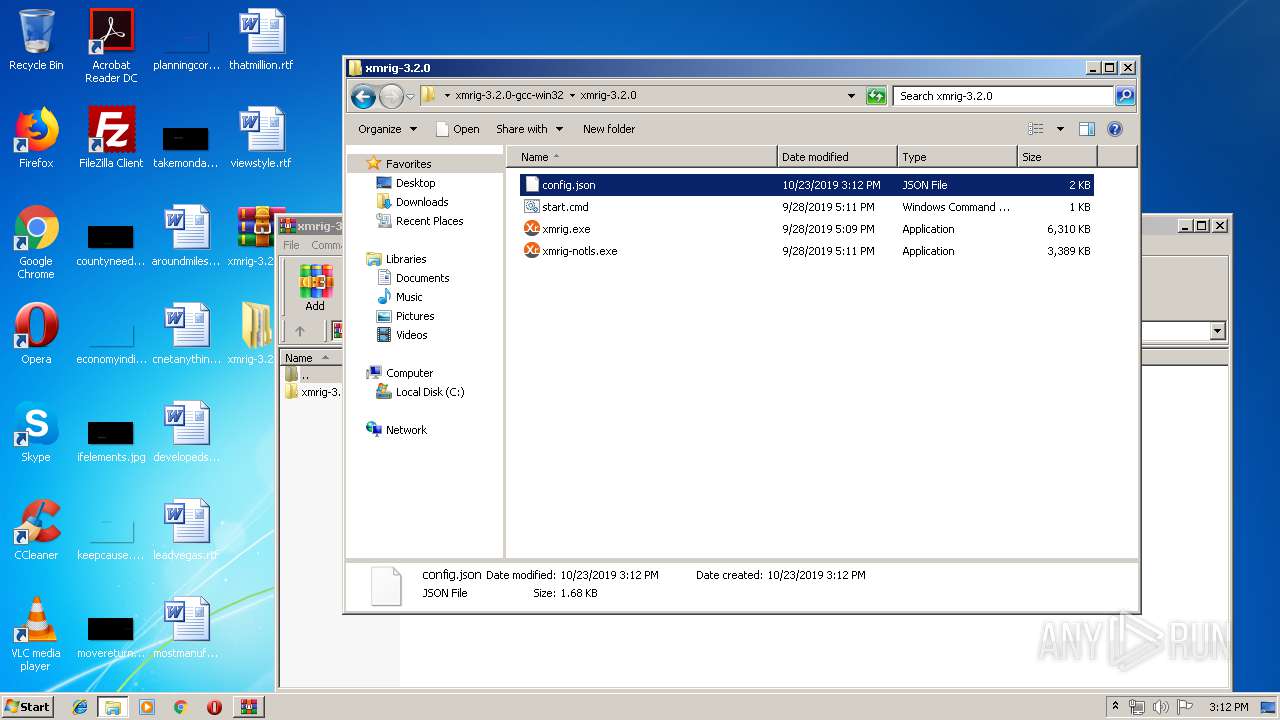The width and height of the screenshot is (1280, 720).
Task: Open Google Chrome desktop shortcut
Action: (x=36, y=242)
